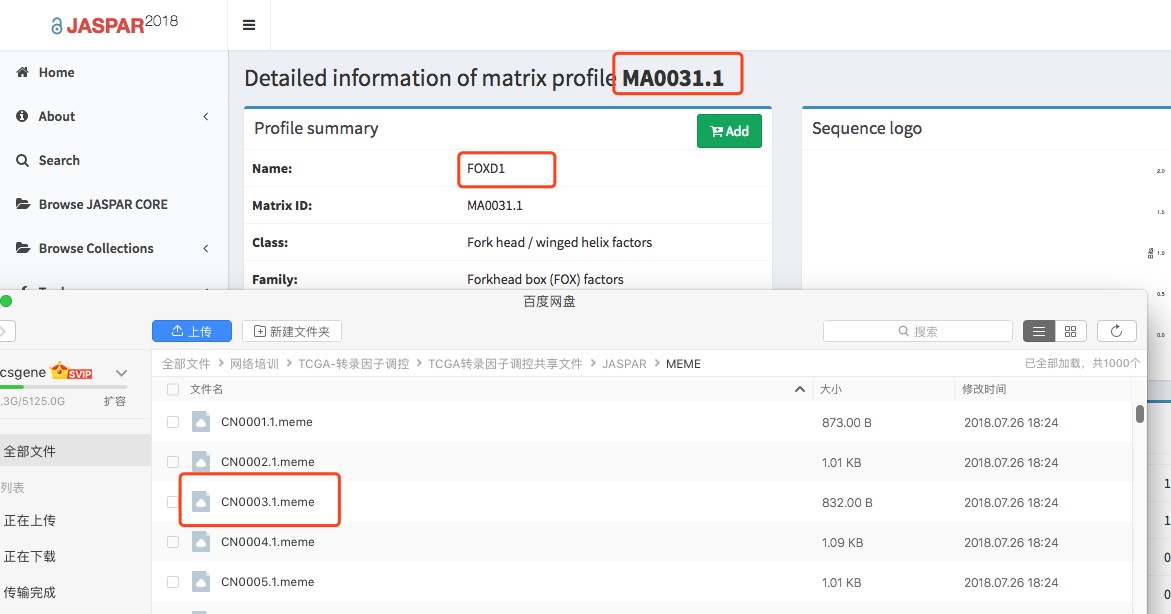
Task: Select file name CN0002.1.meme
Action: pos(267,462)
